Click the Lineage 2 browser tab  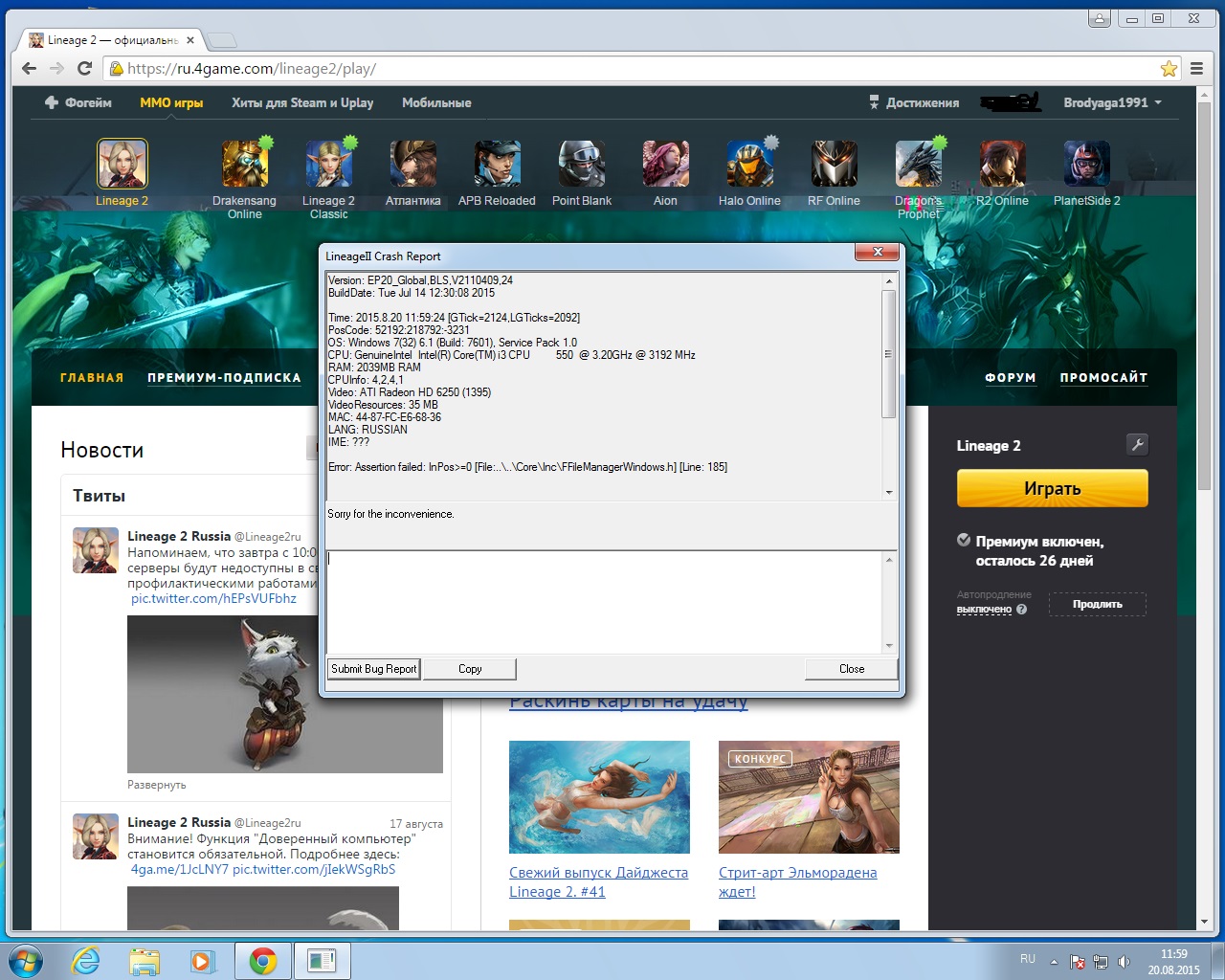click(x=112, y=40)
